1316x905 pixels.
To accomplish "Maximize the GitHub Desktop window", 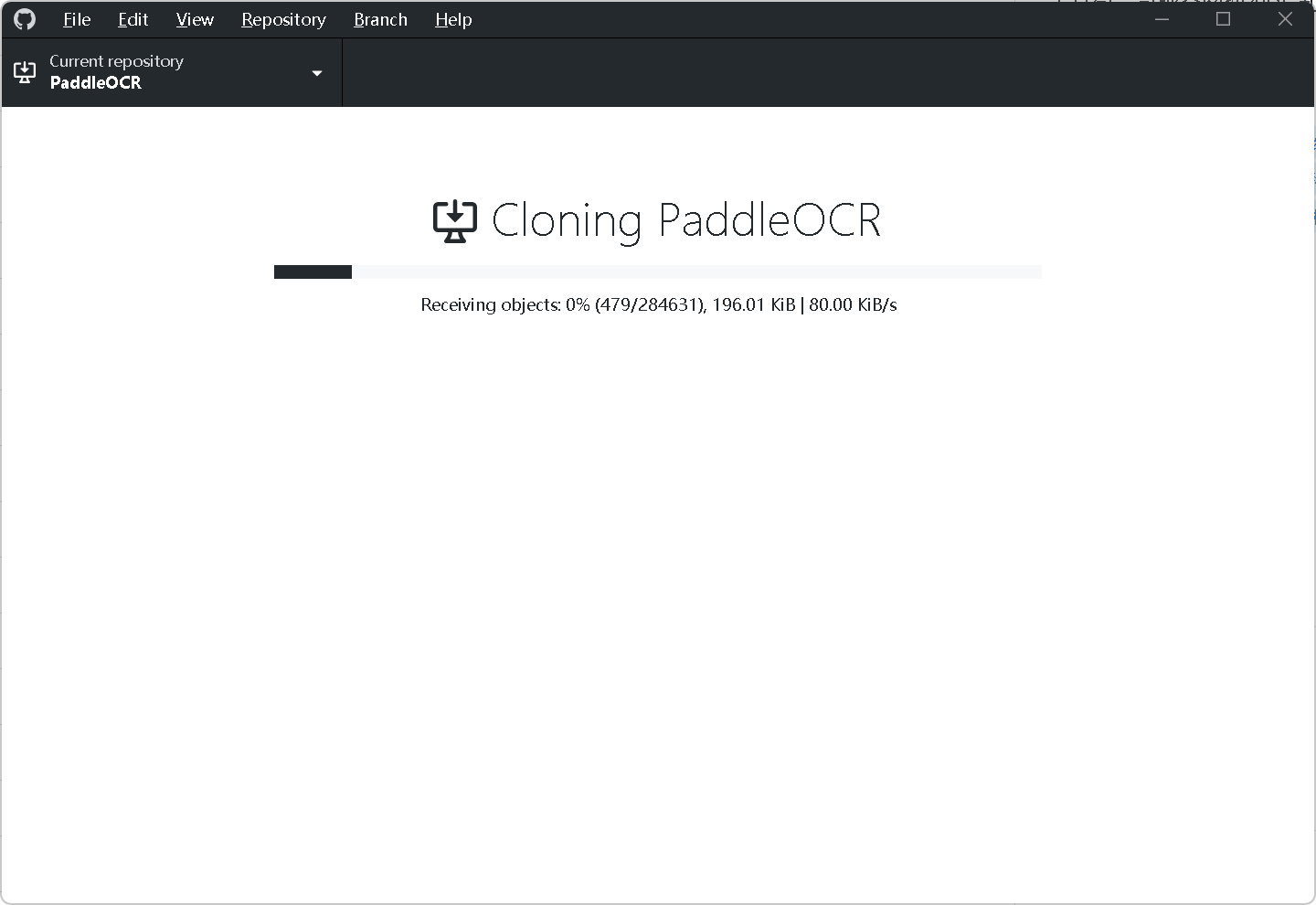I will [1224, 19].
